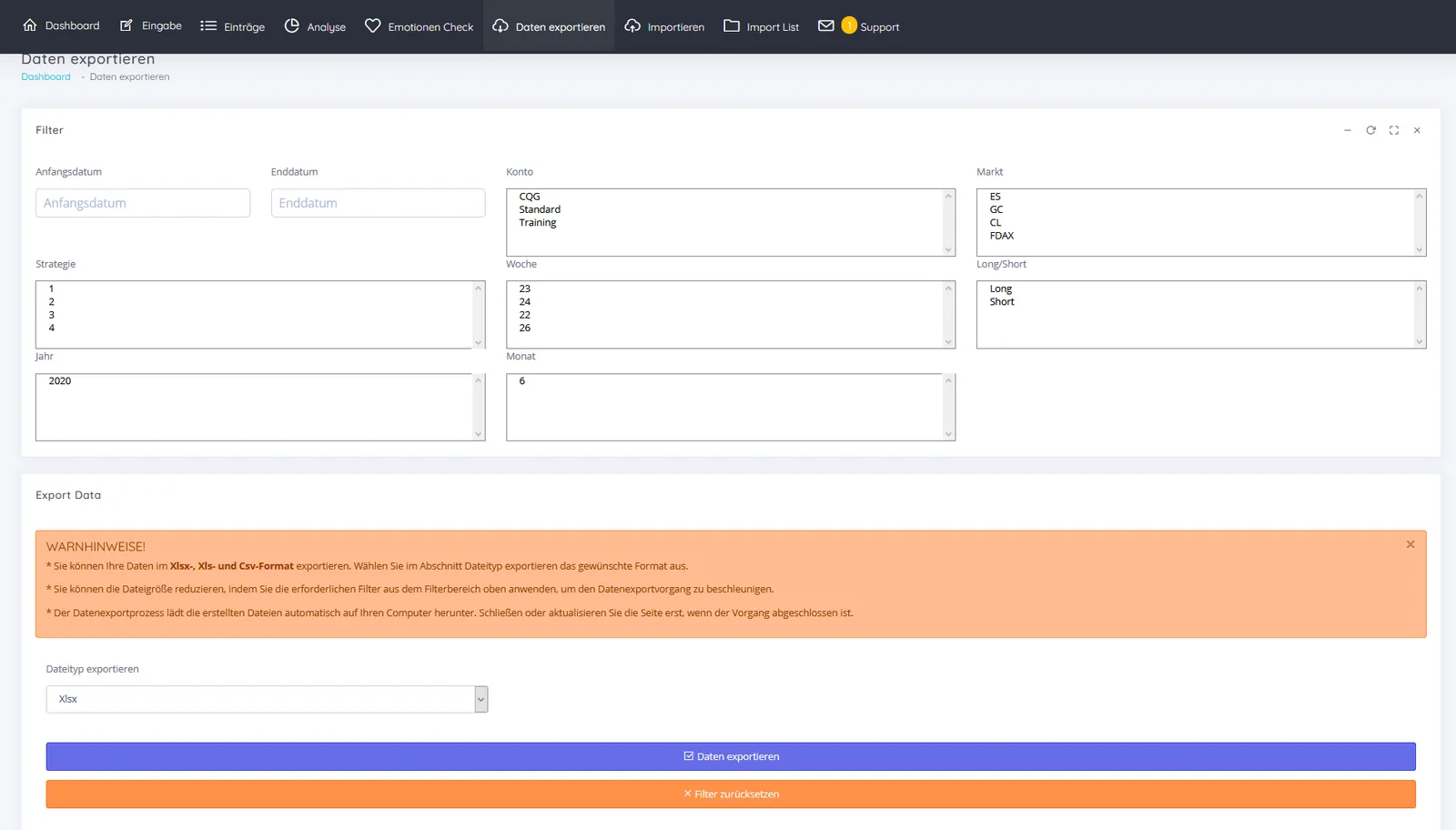Screen dimensions: 1456x830
Task: Open the Dateityp exportieren dropdown
Action: point(267,699)
